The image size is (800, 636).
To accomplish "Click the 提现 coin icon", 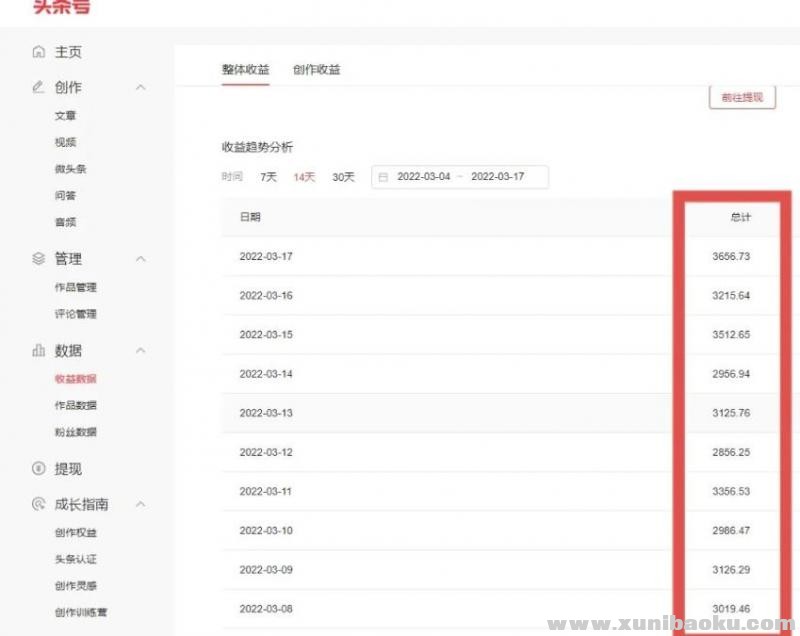I will tap(38, 469).
